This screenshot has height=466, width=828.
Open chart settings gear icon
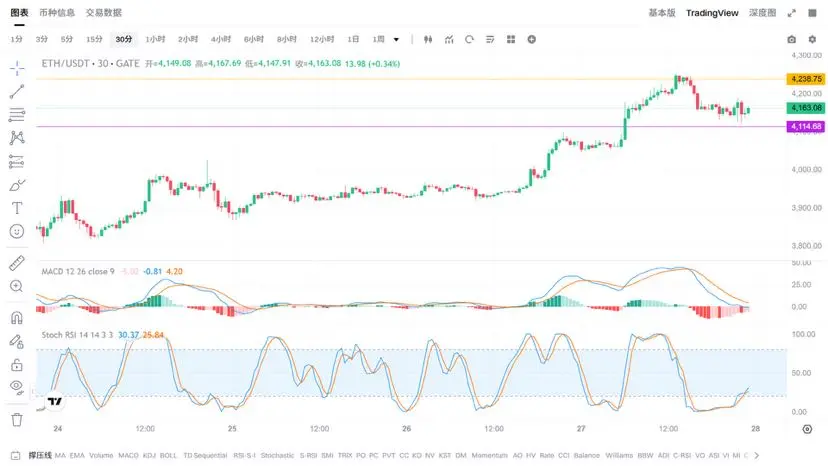tap(812, 40)
